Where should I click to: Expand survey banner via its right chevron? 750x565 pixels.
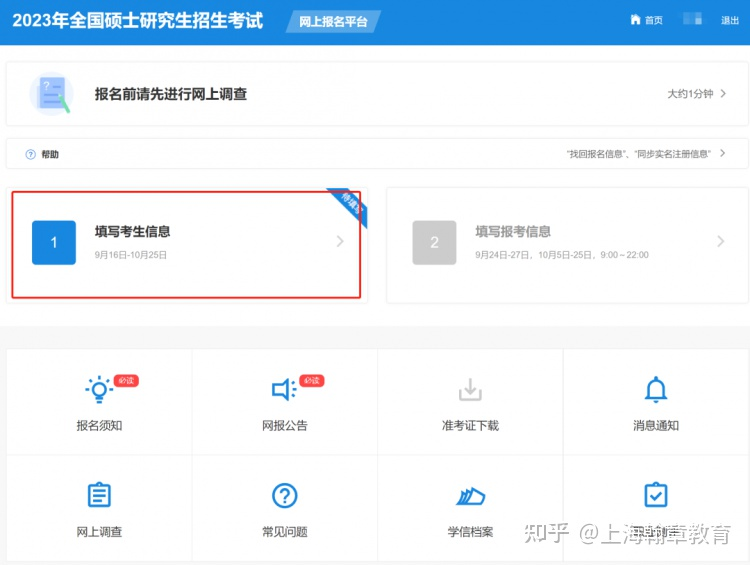pos(723,93)
